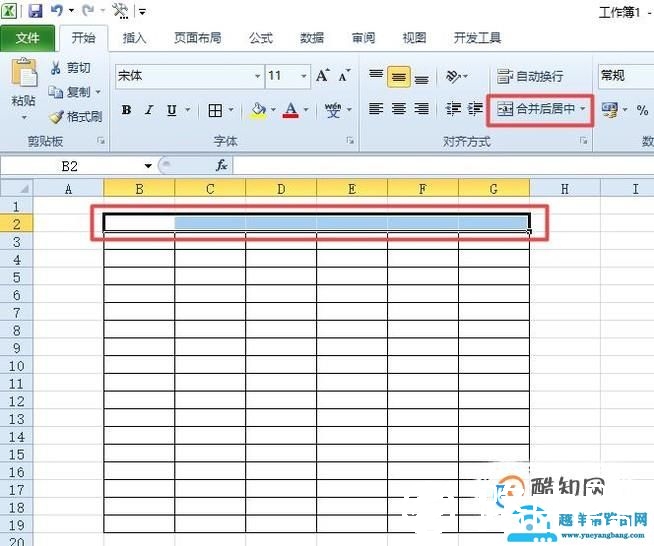The width and height of the screenshot is (654, 546).
Task: Switch to the Insert (插入) tab
Action: (x=134, y=38)
